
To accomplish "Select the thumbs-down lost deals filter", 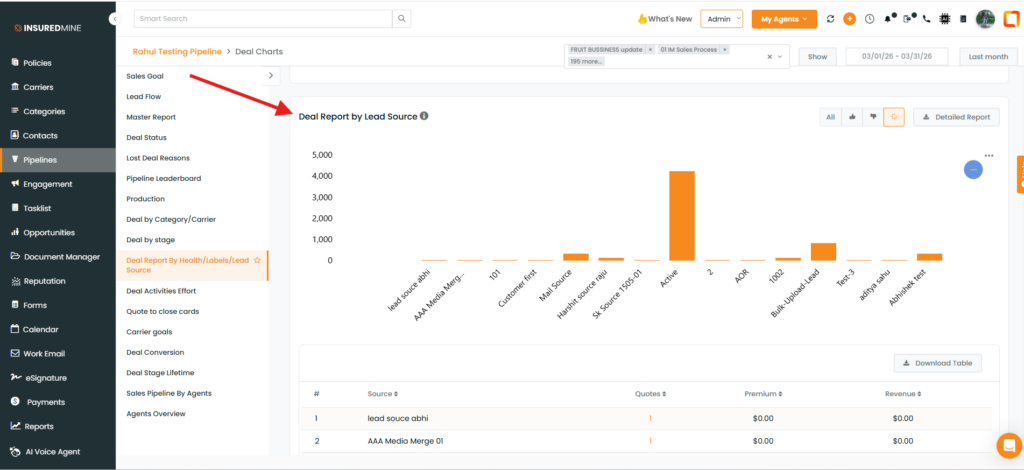I will click(873, 117).
